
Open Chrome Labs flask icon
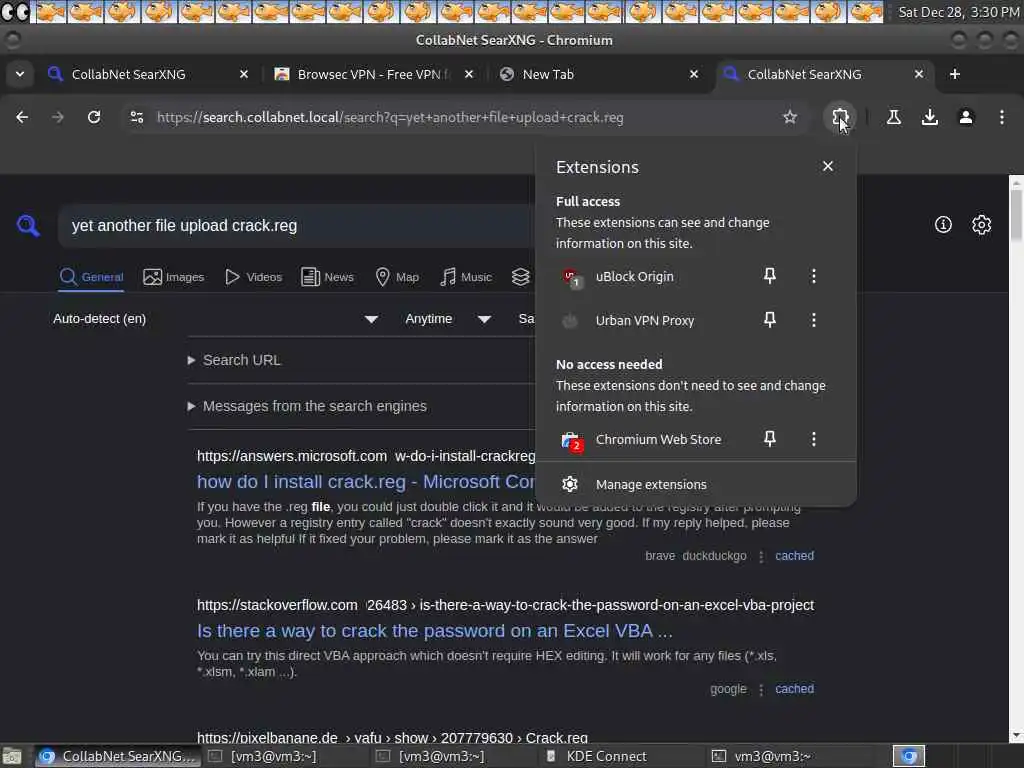tap(893, 117)
